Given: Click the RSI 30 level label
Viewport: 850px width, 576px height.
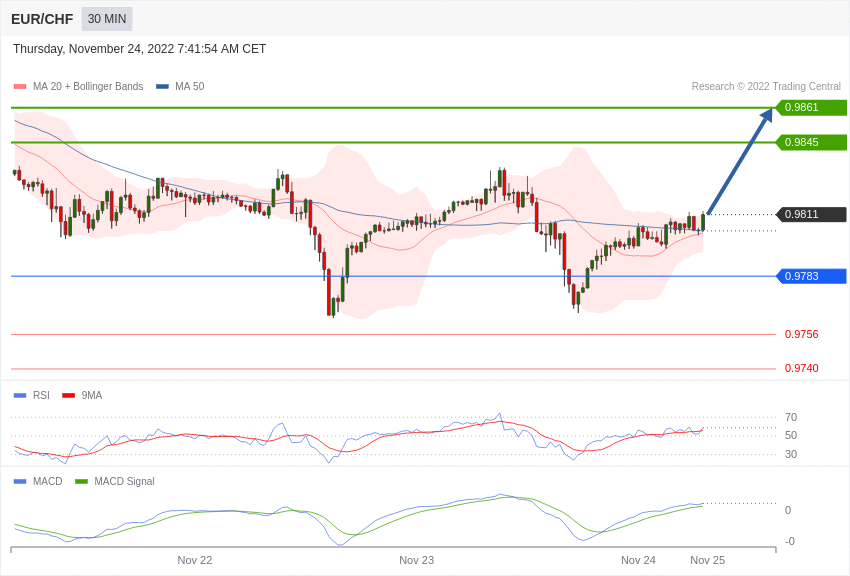Looking at the screenshot, I should 791,454.
